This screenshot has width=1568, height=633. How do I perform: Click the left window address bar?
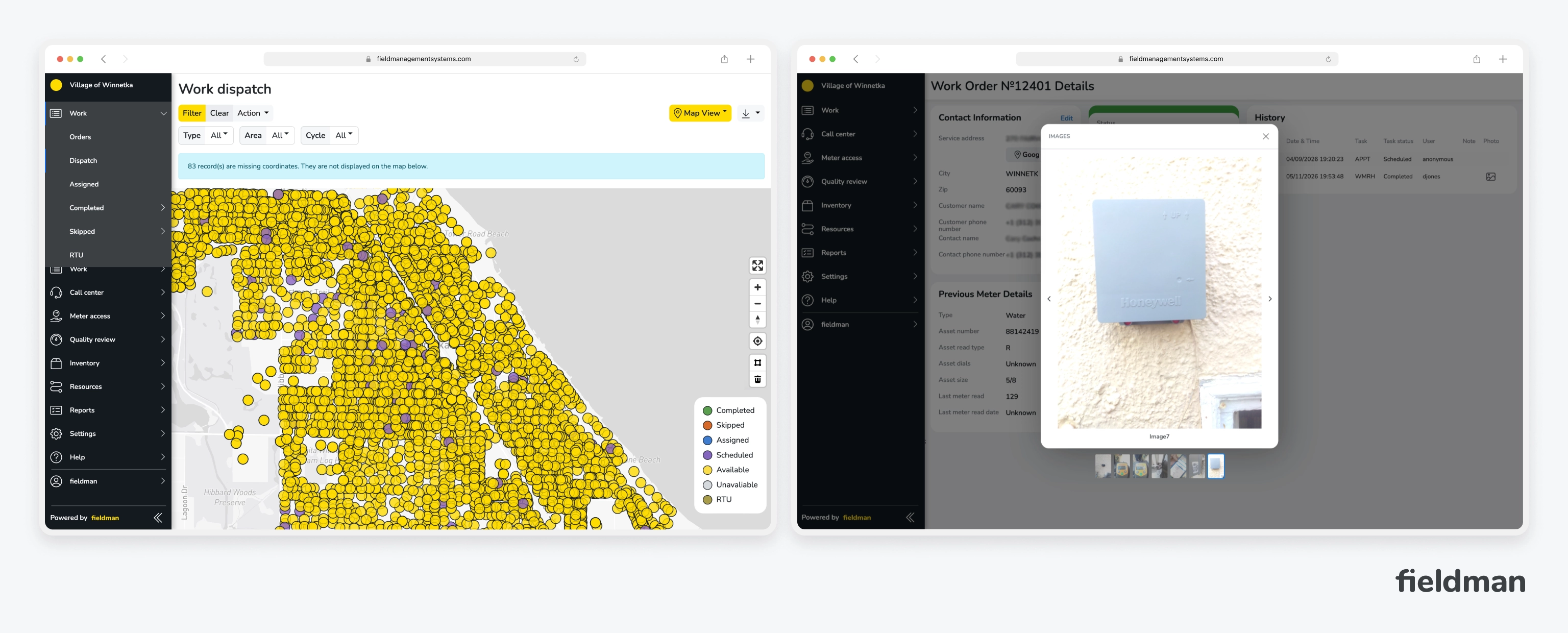click(424, 59)
